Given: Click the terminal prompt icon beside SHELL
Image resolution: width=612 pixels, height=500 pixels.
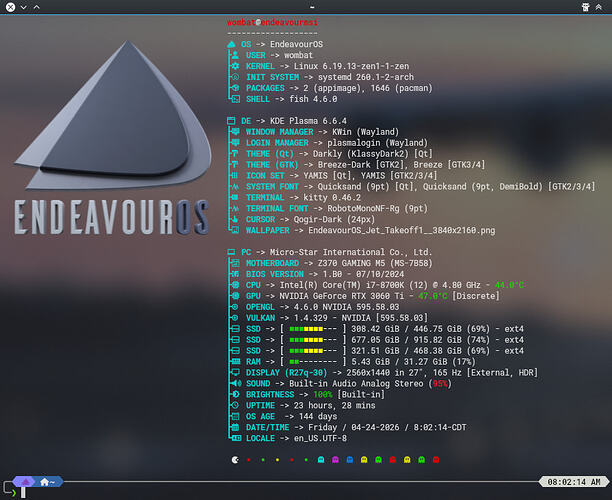Looking at the screenshot, I should pyautogui.click(x=235, y=99).
